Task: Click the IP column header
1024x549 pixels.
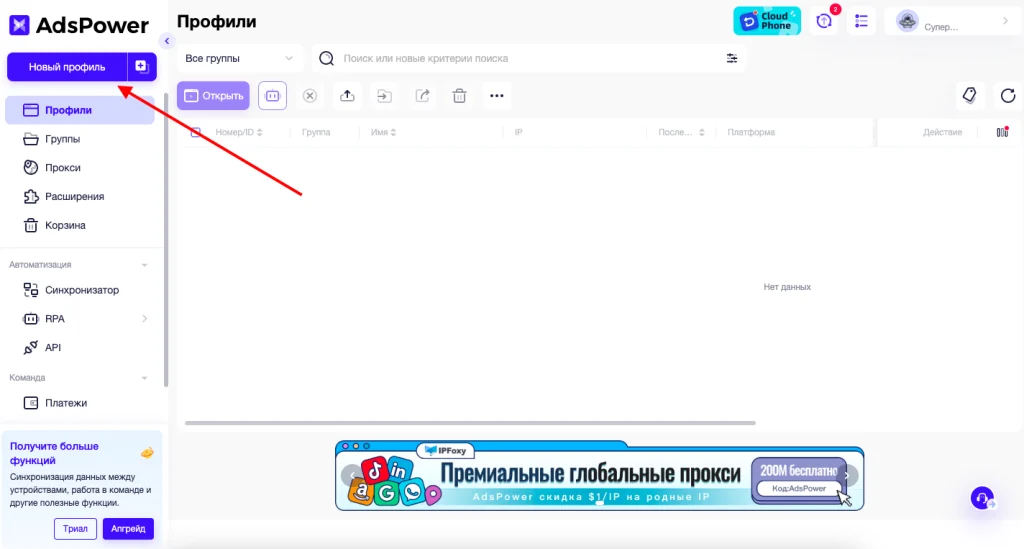Action: (518, 132)
